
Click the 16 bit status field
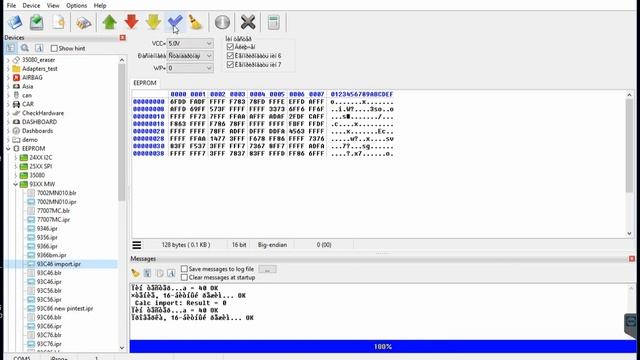pyautogui.click(x=239, y=245)
